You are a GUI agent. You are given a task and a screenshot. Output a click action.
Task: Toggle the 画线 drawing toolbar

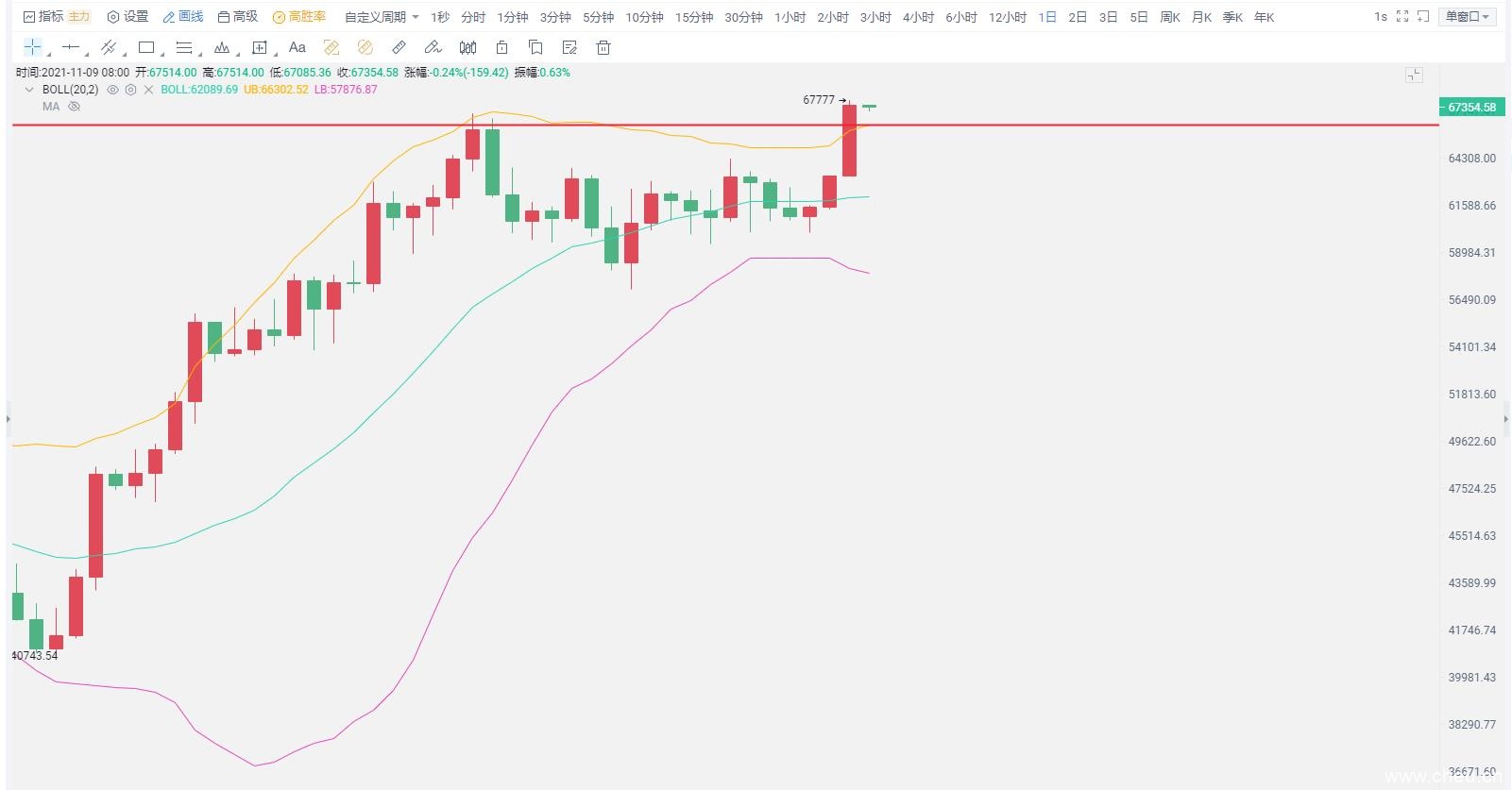point(183,17)
